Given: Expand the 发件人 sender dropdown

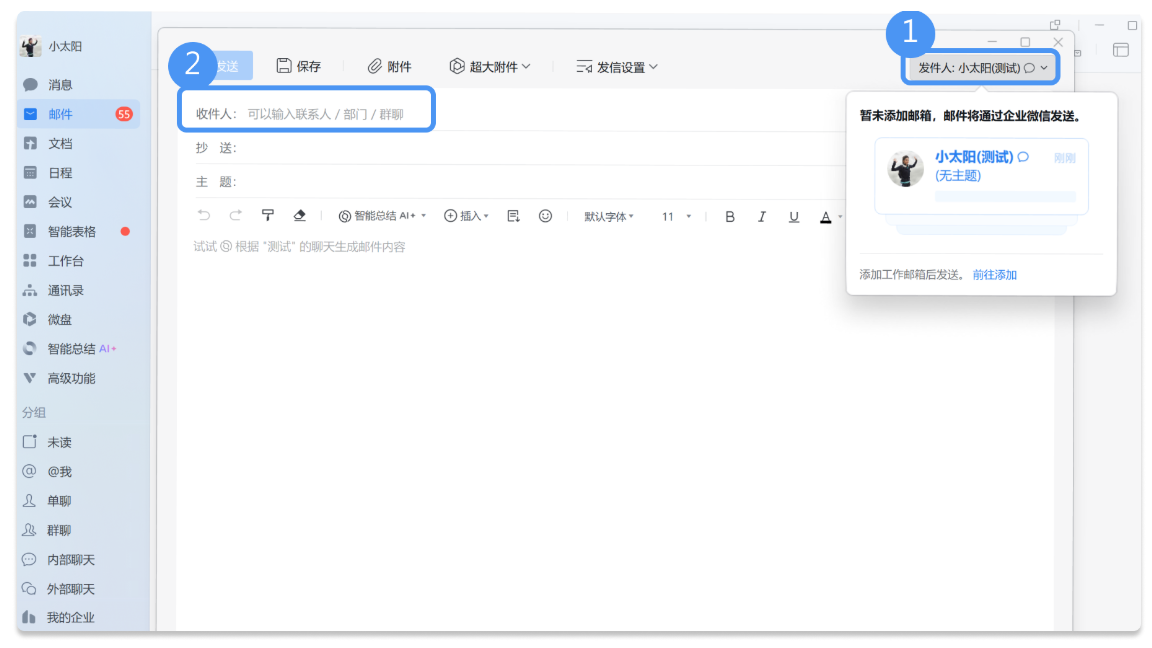Looking at the screenshot, I should (980, 66).
